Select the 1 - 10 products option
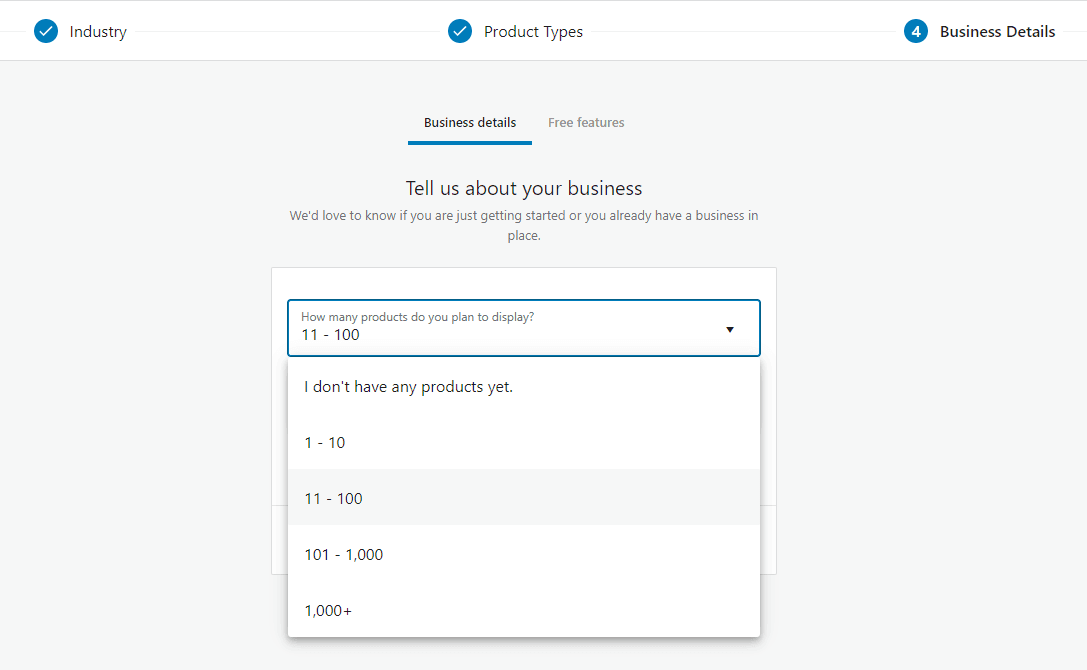Viewport: 1087px width, 670px height. click(325, 442)
